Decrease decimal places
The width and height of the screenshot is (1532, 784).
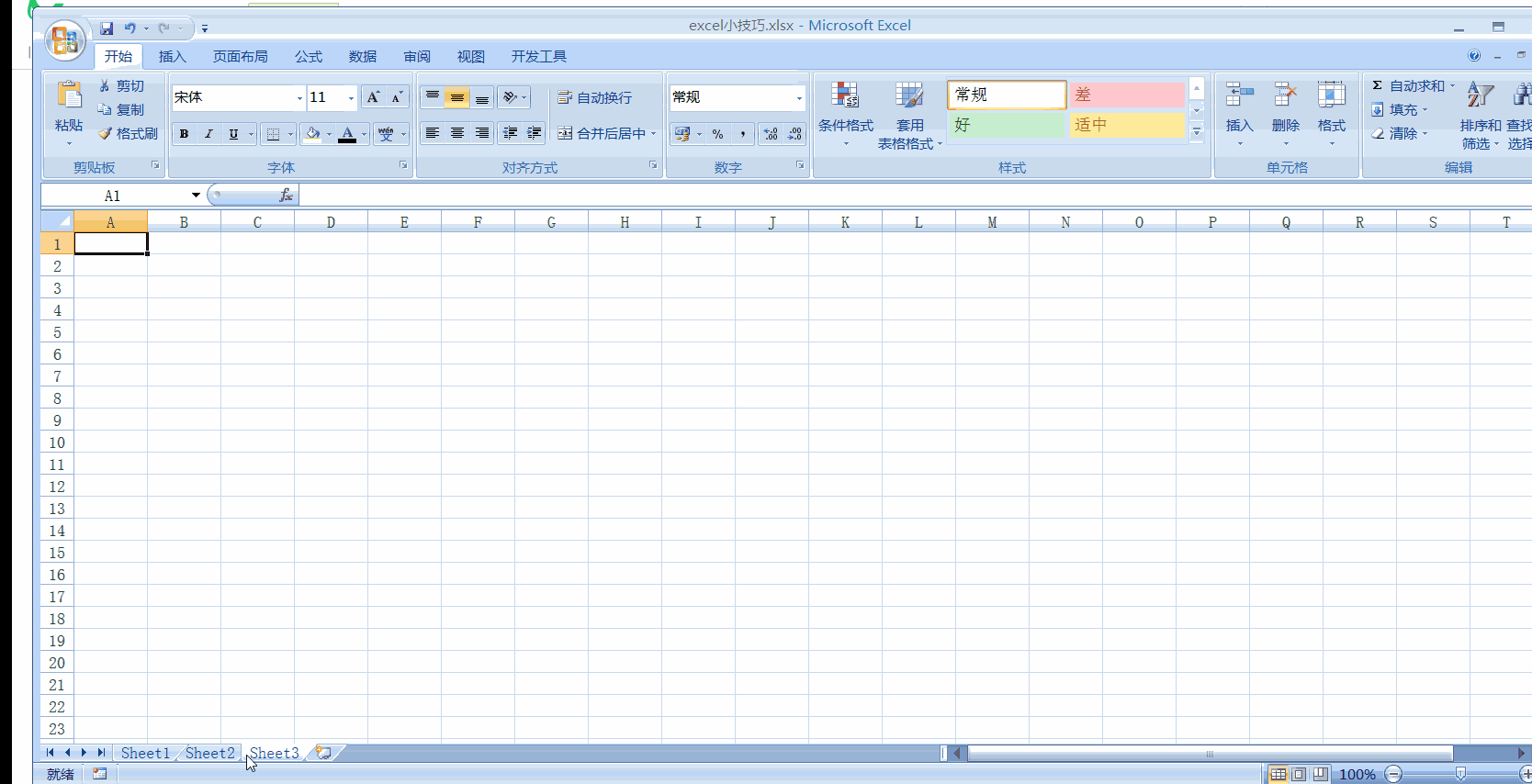pyautogui.click(x=794, y=134)
